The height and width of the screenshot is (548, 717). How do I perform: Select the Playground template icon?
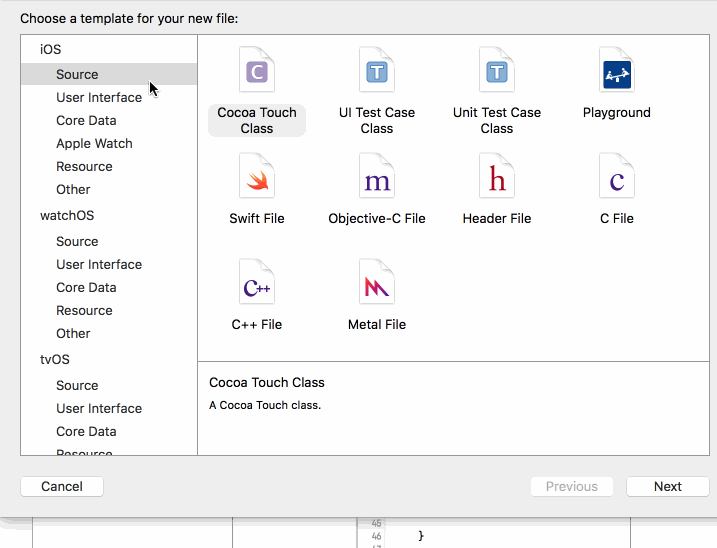(x=617, y=71)
